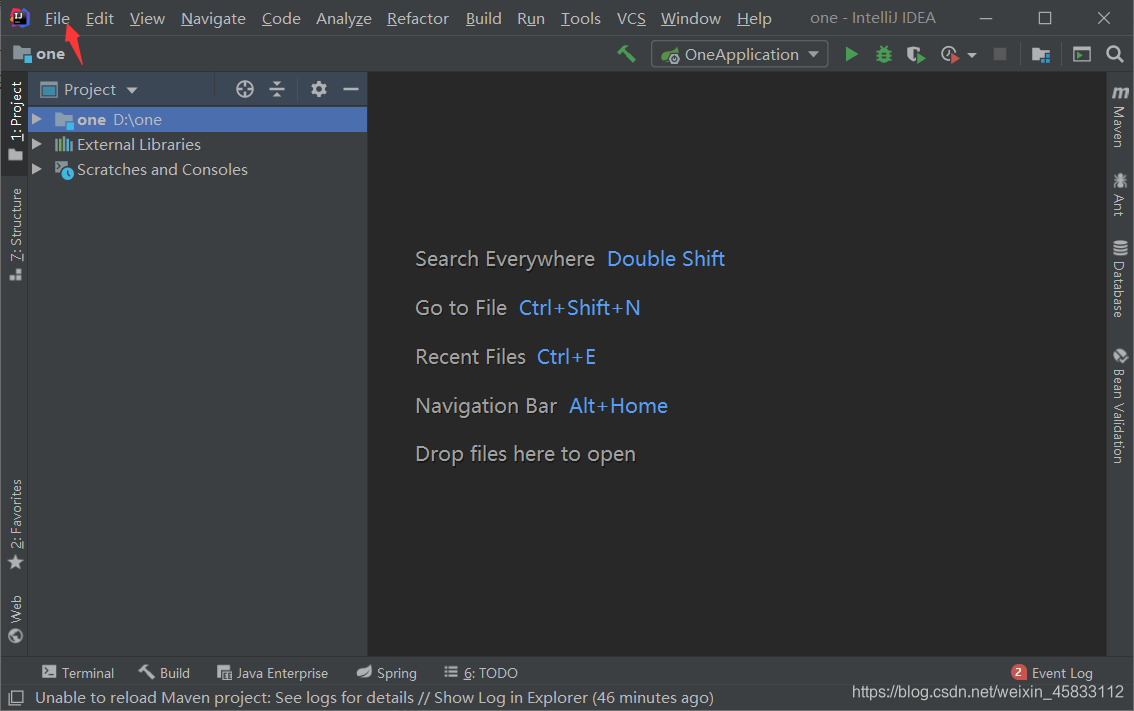Collapse all in Project panel
The width and height of the screenshot is (1134, 711).
click(x=277, y=89)
